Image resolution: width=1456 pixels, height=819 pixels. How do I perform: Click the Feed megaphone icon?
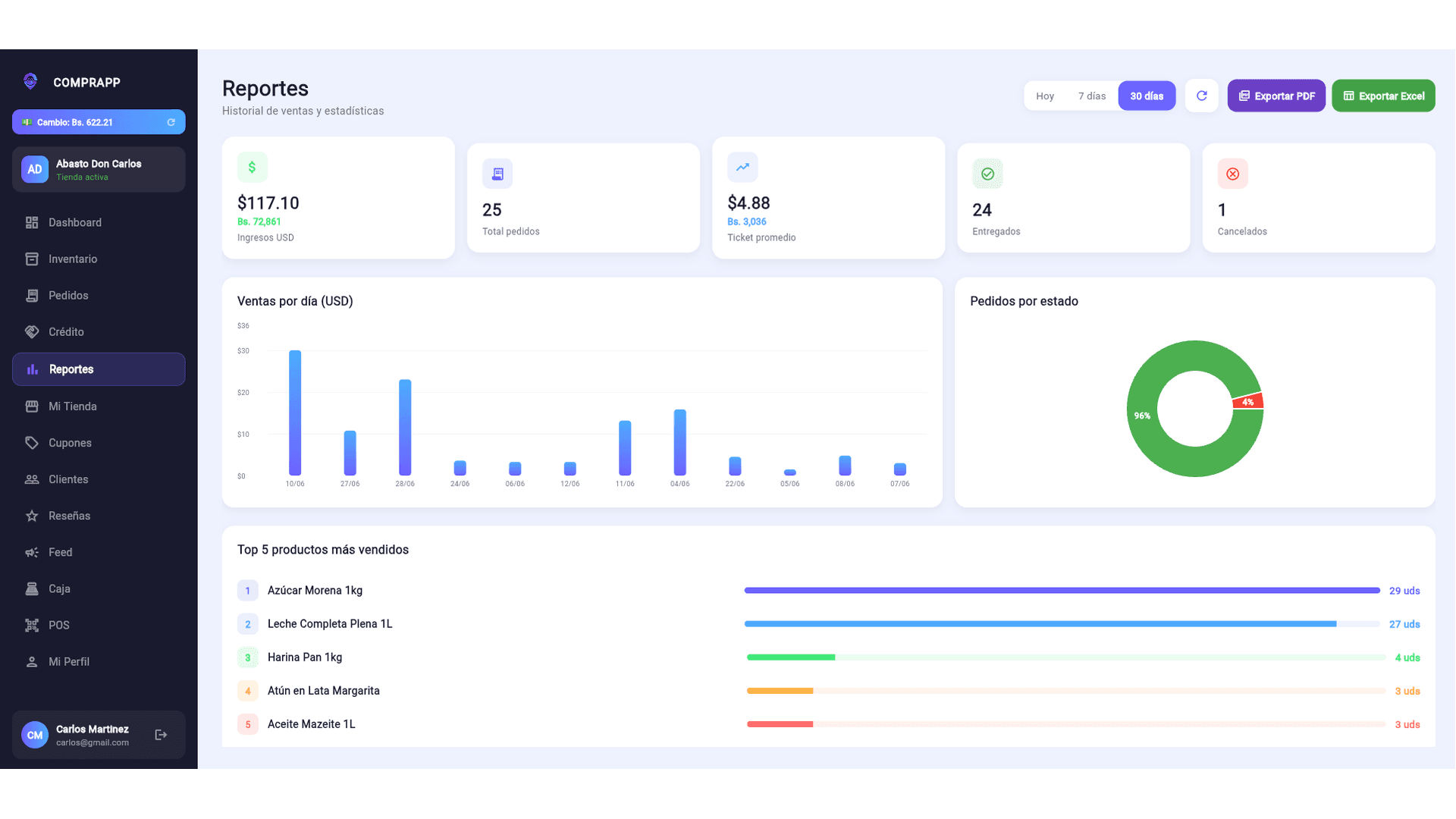click(32, 552)
